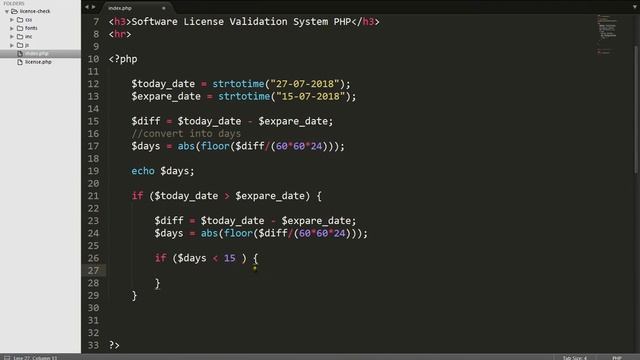This screenshot has height=360, width=640.
Task: Click Line 27, Column status text
Action: click(36, 358)
